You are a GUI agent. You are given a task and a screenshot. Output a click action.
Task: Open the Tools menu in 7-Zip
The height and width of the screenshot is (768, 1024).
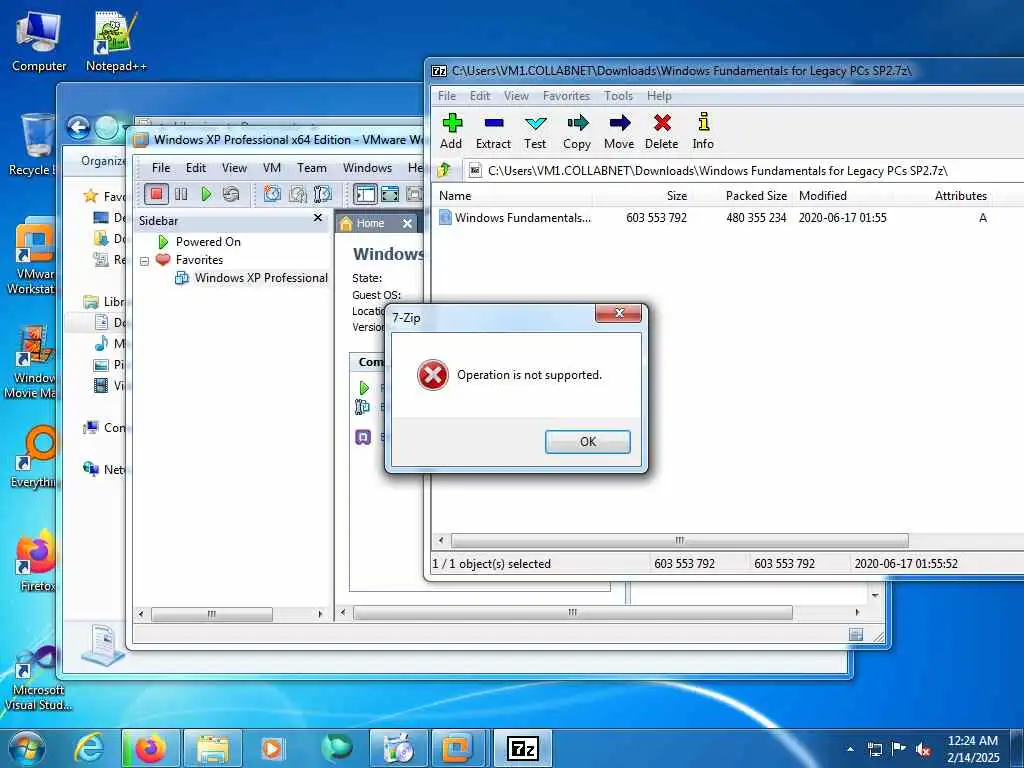pyautogui.click(x=618, y=96)
